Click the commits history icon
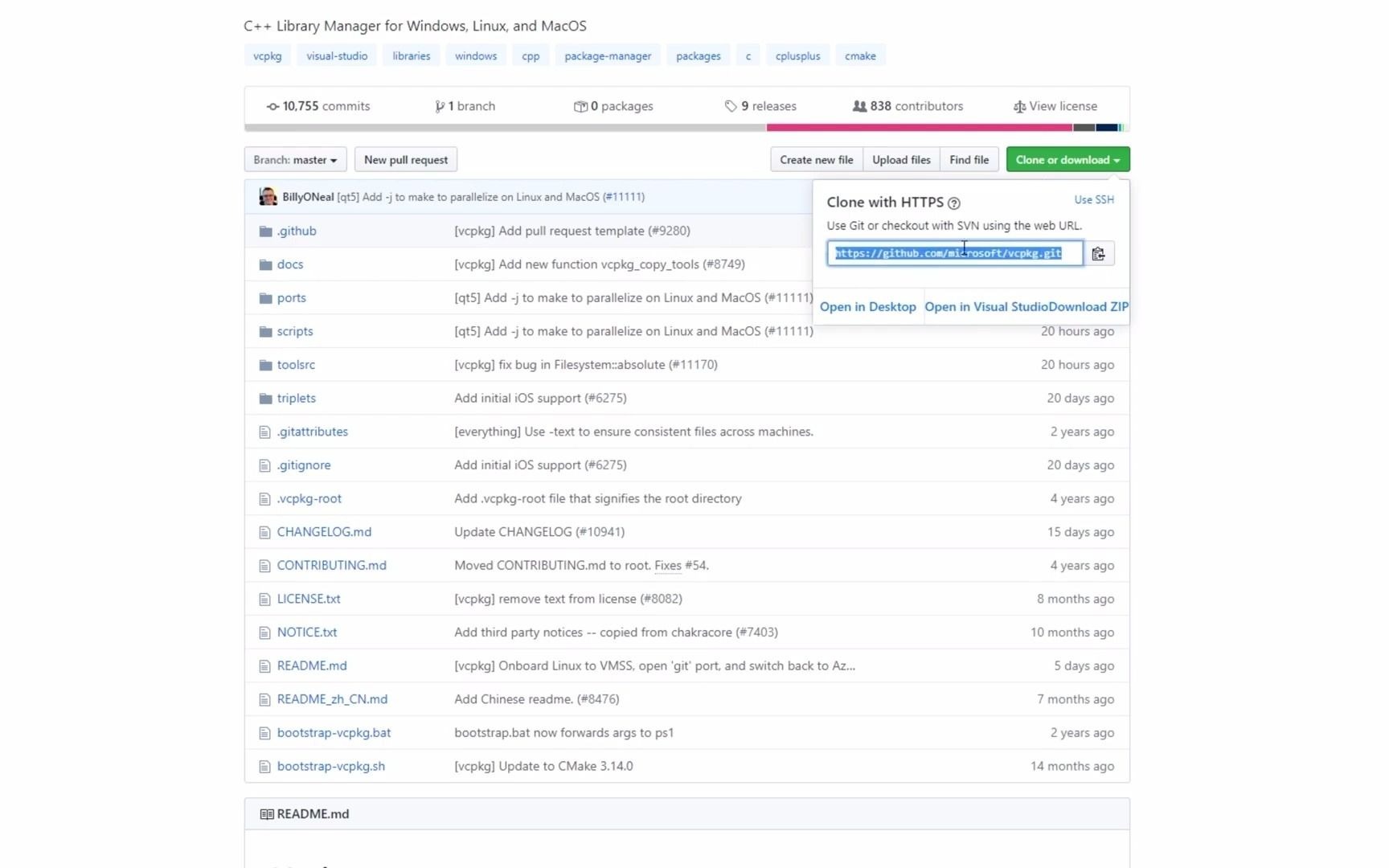Screen dimensions: 1389x868 pos(273,107)
